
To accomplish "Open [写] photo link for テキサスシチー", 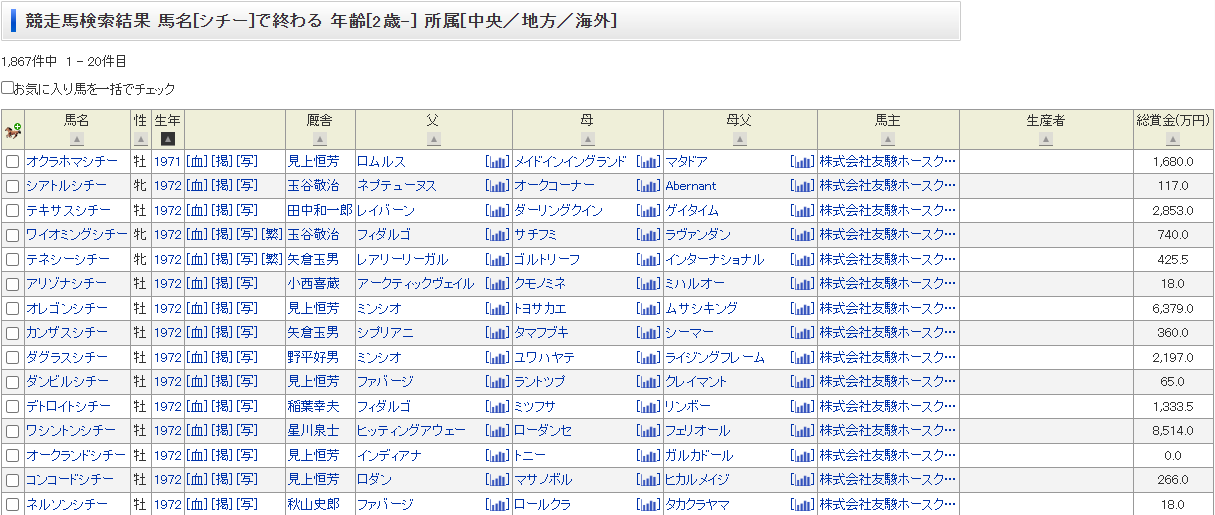I will click(247, 210).
